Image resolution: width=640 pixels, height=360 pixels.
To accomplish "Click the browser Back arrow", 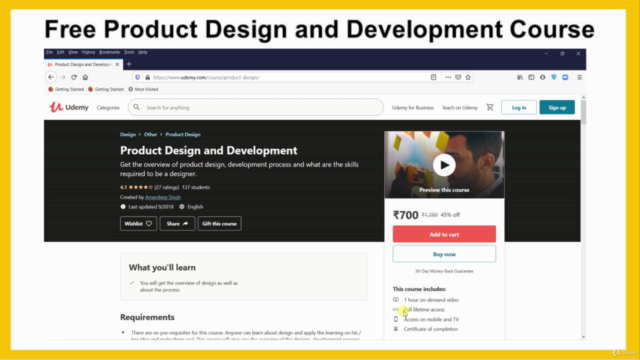I will pos(51,77).
